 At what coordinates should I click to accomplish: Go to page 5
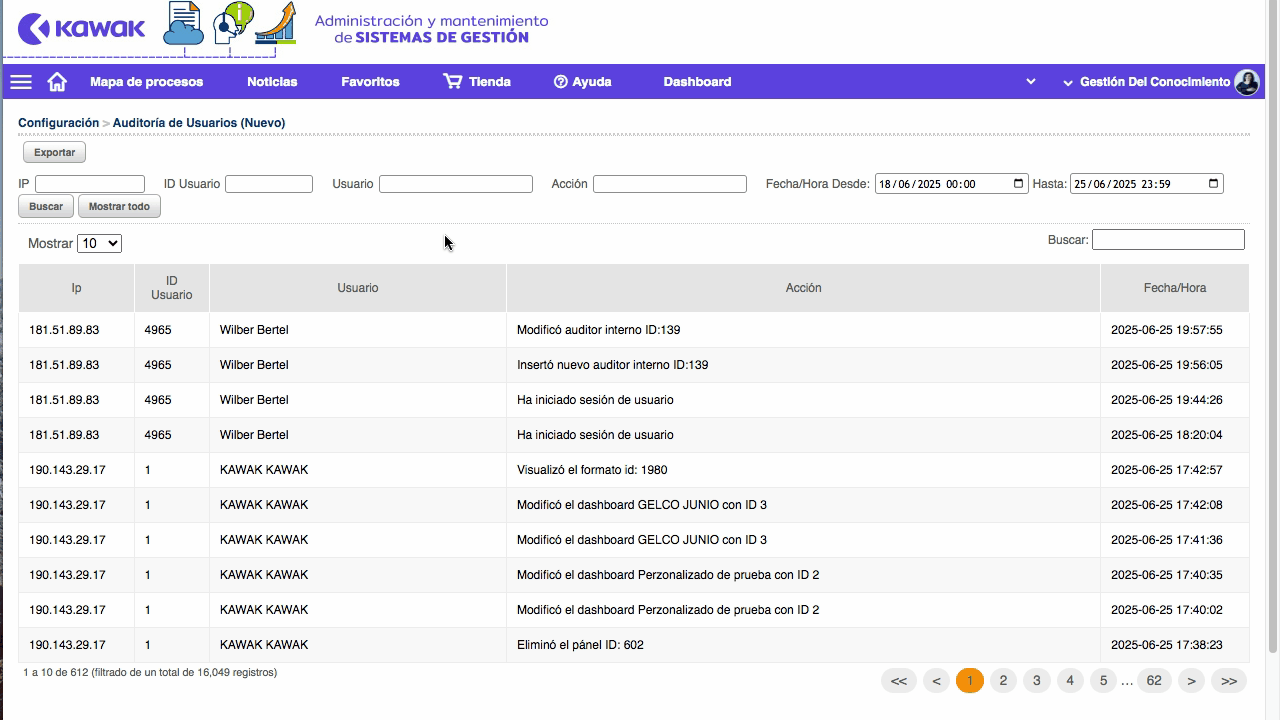[x=1104, y=681]
